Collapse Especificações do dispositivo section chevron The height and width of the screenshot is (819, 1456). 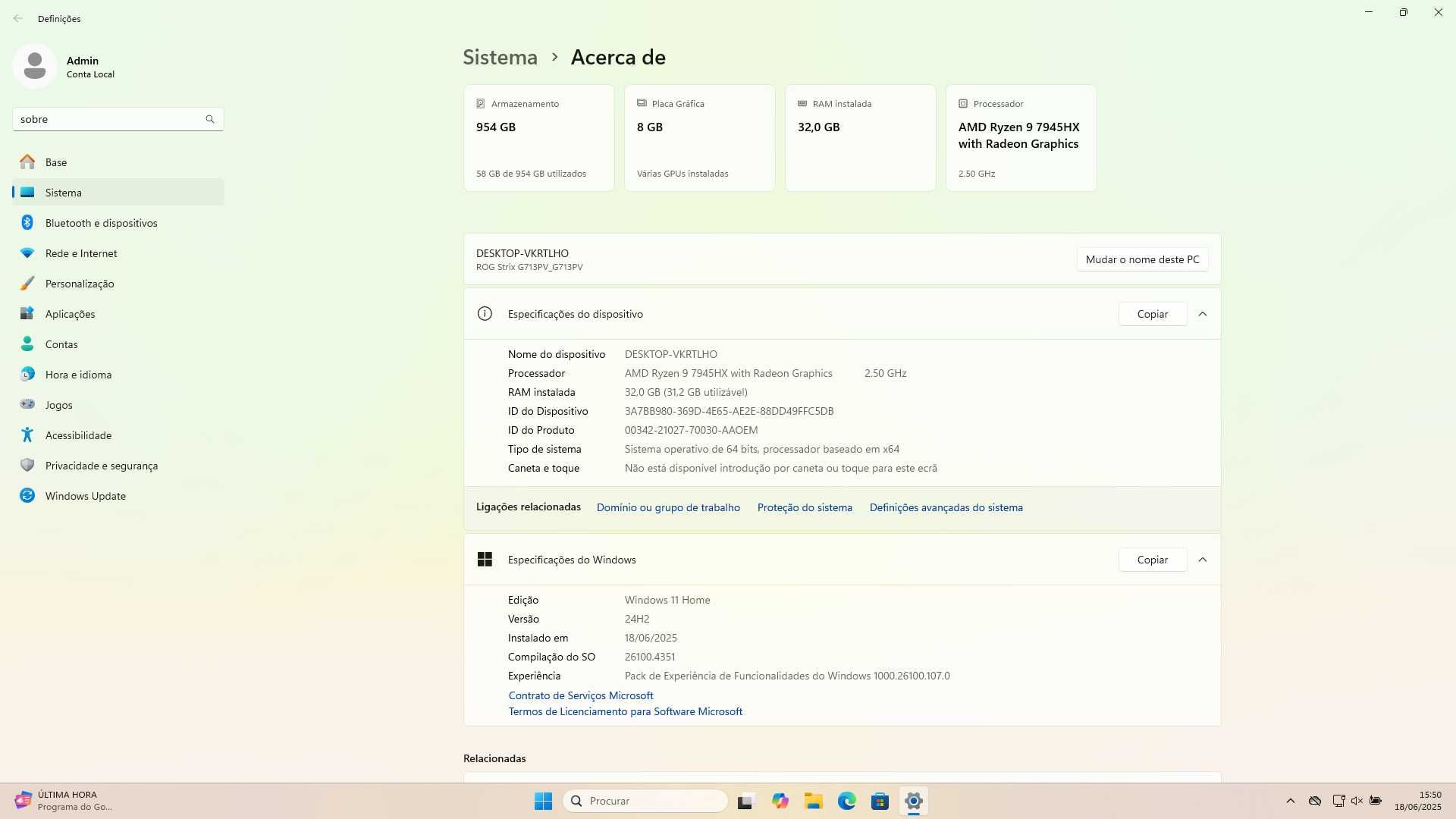[1203, 314]
